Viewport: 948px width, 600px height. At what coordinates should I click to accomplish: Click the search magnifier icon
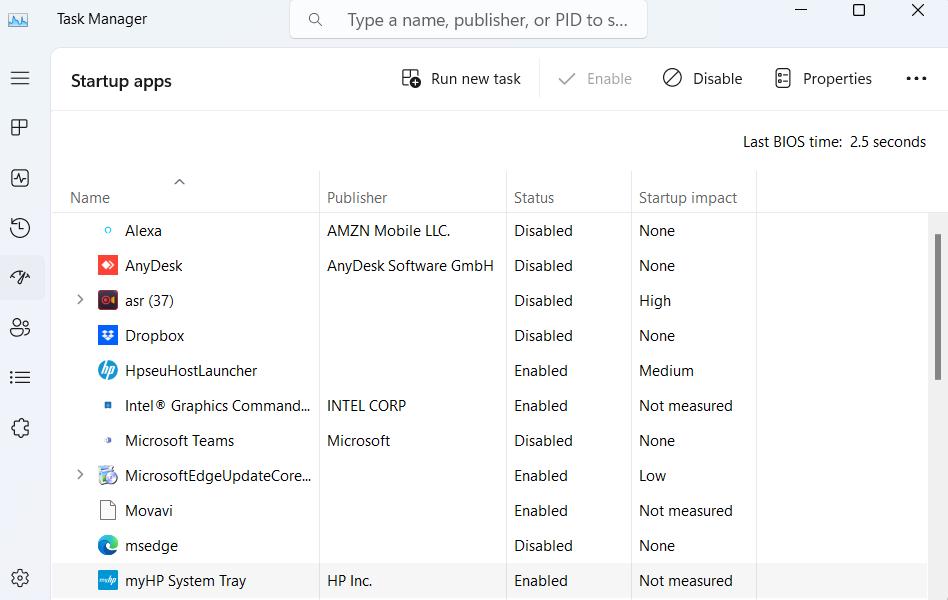tap(315, 20)
